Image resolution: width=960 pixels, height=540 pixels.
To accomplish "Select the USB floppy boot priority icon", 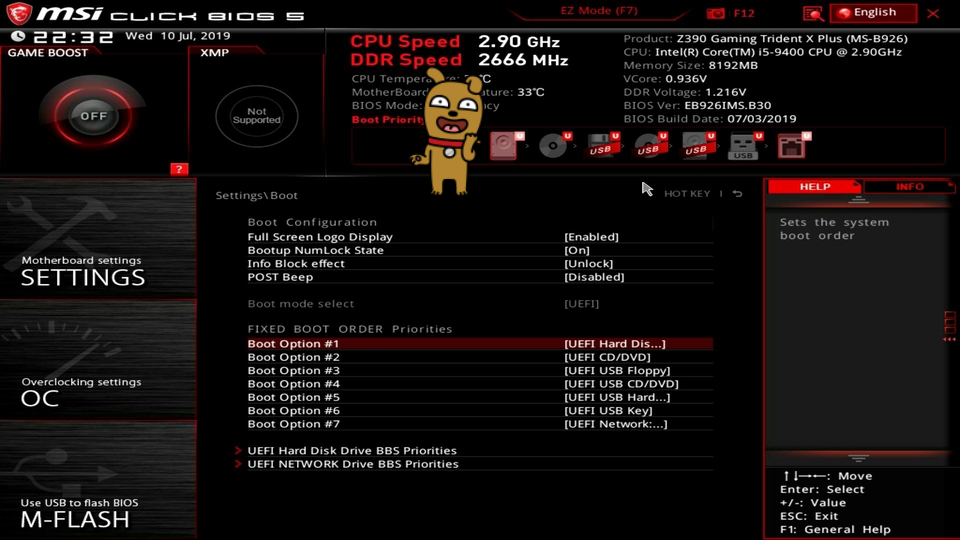I will [602, 146].
